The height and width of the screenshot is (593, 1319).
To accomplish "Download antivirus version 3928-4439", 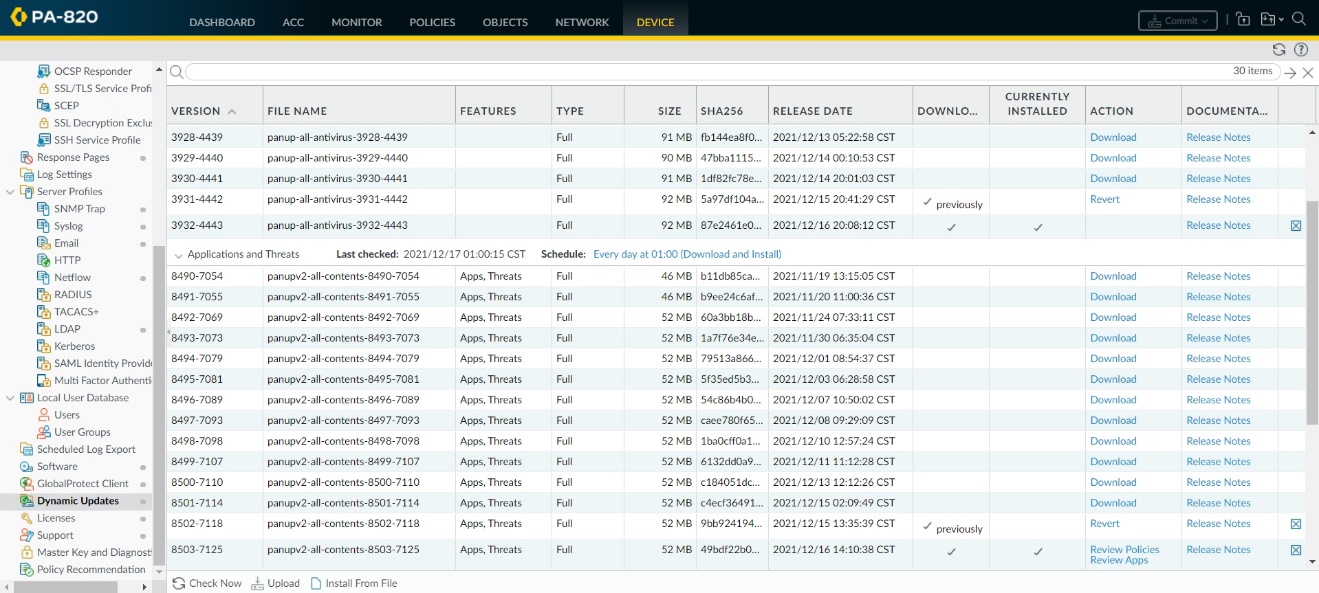I will (x=1113, y=137).
